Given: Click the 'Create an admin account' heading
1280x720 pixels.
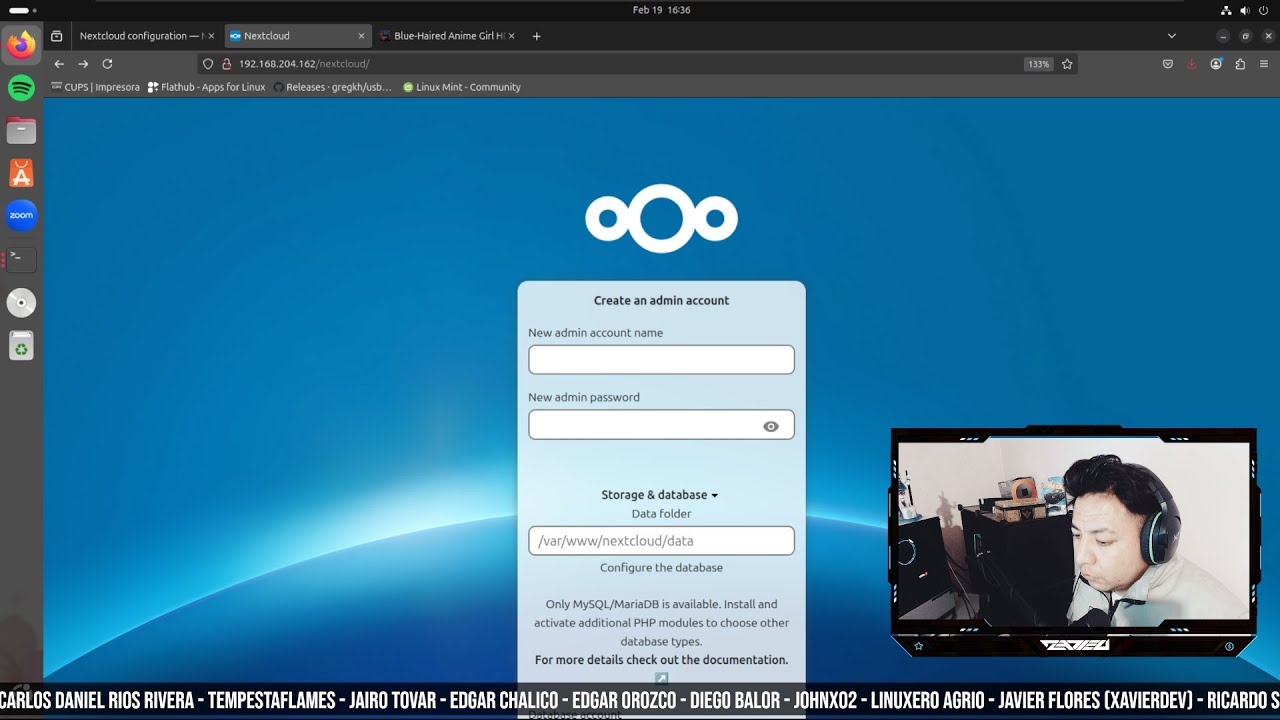Looking at the screenshot, I should (x=661, y=300).
